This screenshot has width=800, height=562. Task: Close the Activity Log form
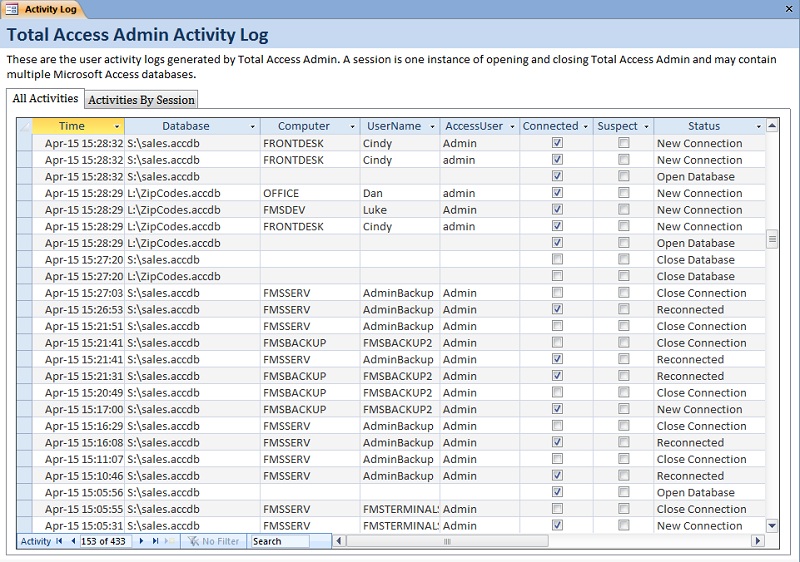click(x=788, y=9)
